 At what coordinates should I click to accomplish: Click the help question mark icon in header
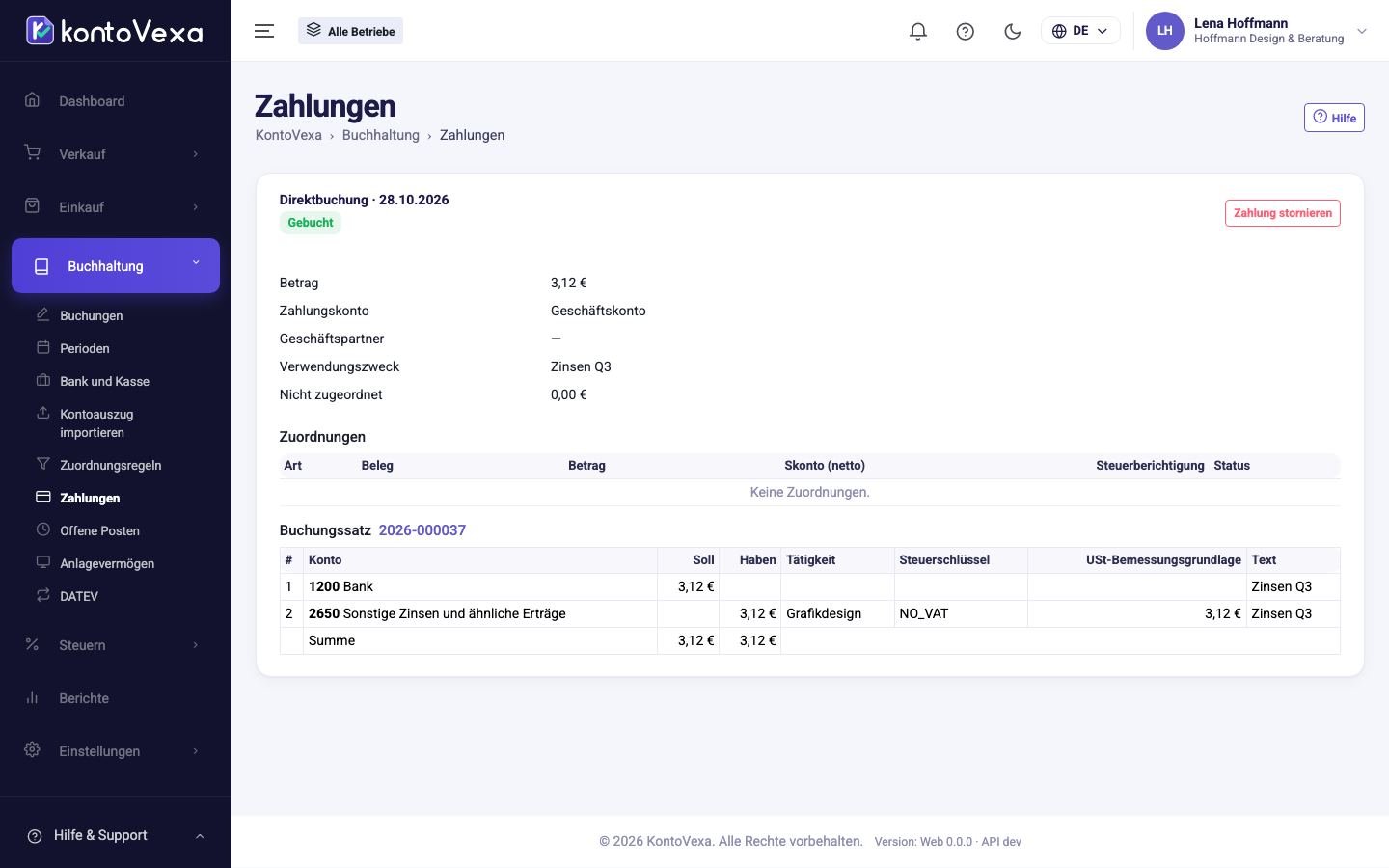[x=966, y=31]
